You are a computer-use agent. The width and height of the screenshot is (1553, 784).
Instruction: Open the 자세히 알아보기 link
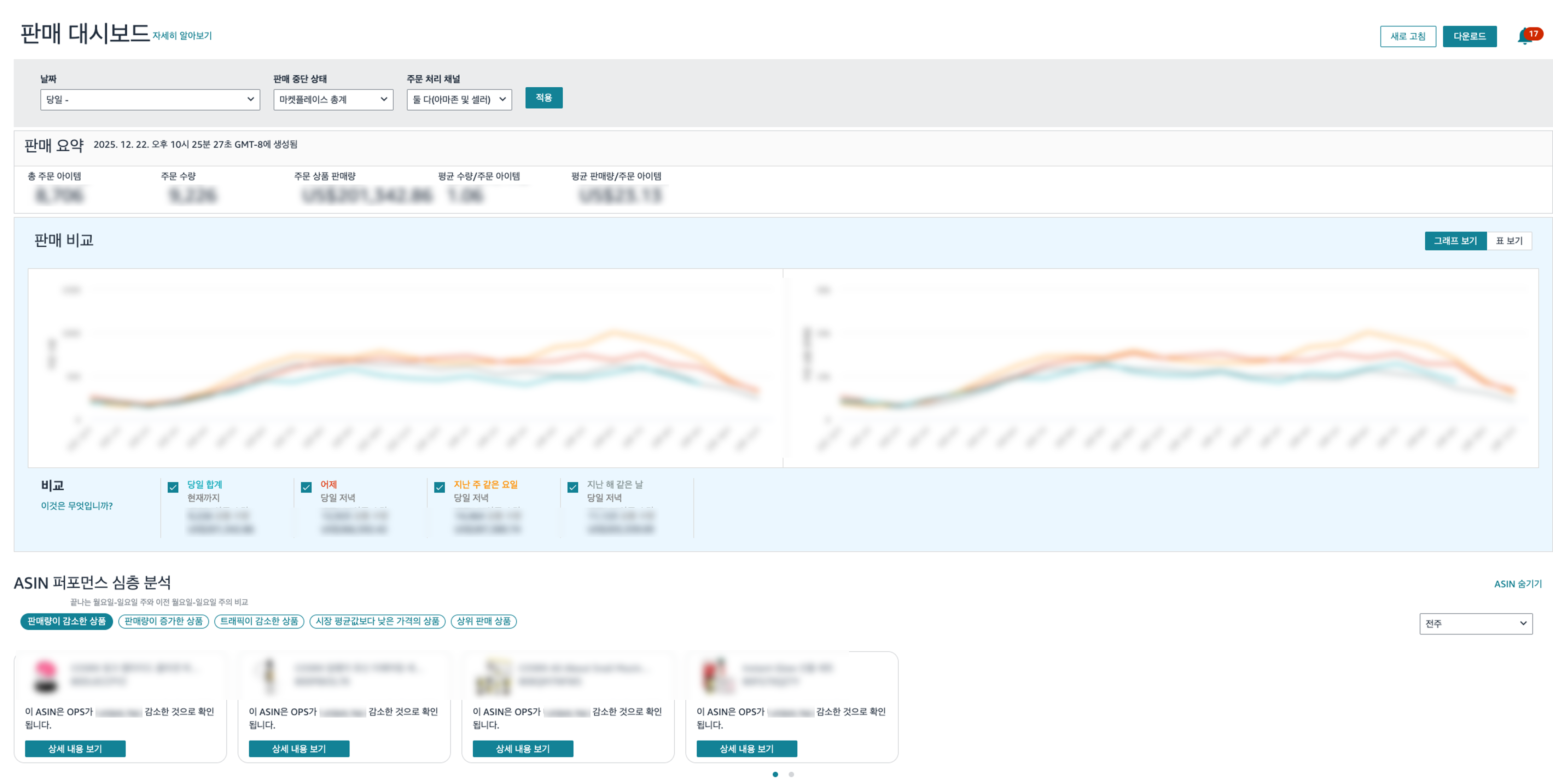click(182, 36)
